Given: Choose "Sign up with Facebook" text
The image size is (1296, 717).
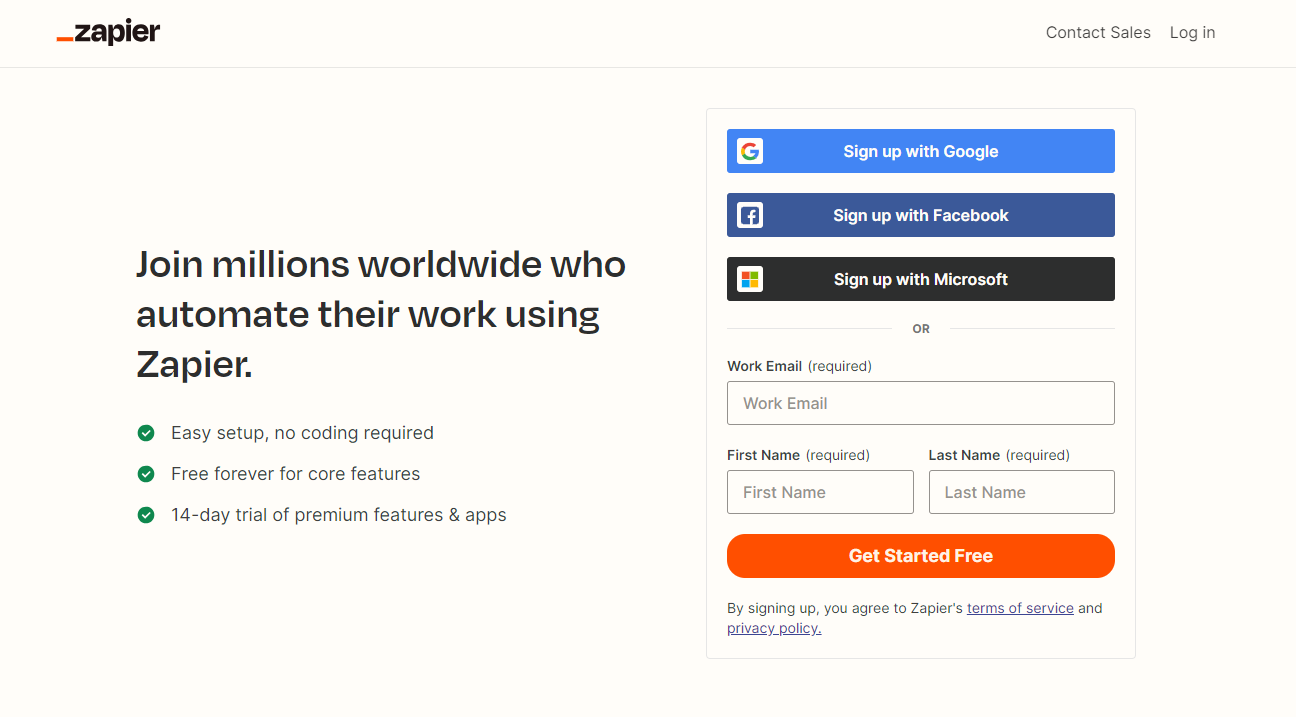Looking at the screenshot, I should point(921,215).
